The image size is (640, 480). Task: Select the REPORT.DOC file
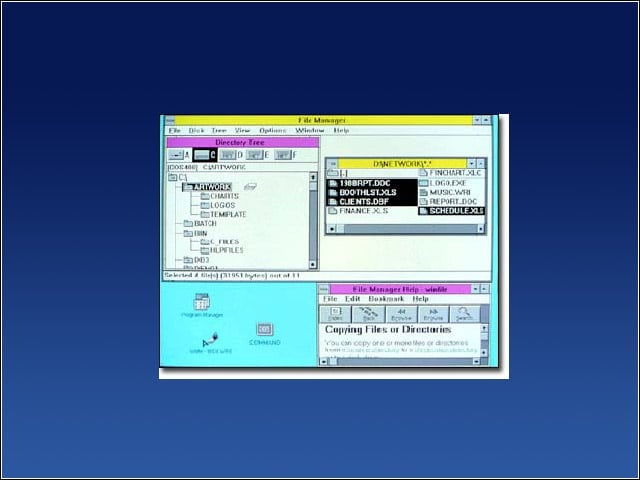pyautogui.click(x=449, y=202)
